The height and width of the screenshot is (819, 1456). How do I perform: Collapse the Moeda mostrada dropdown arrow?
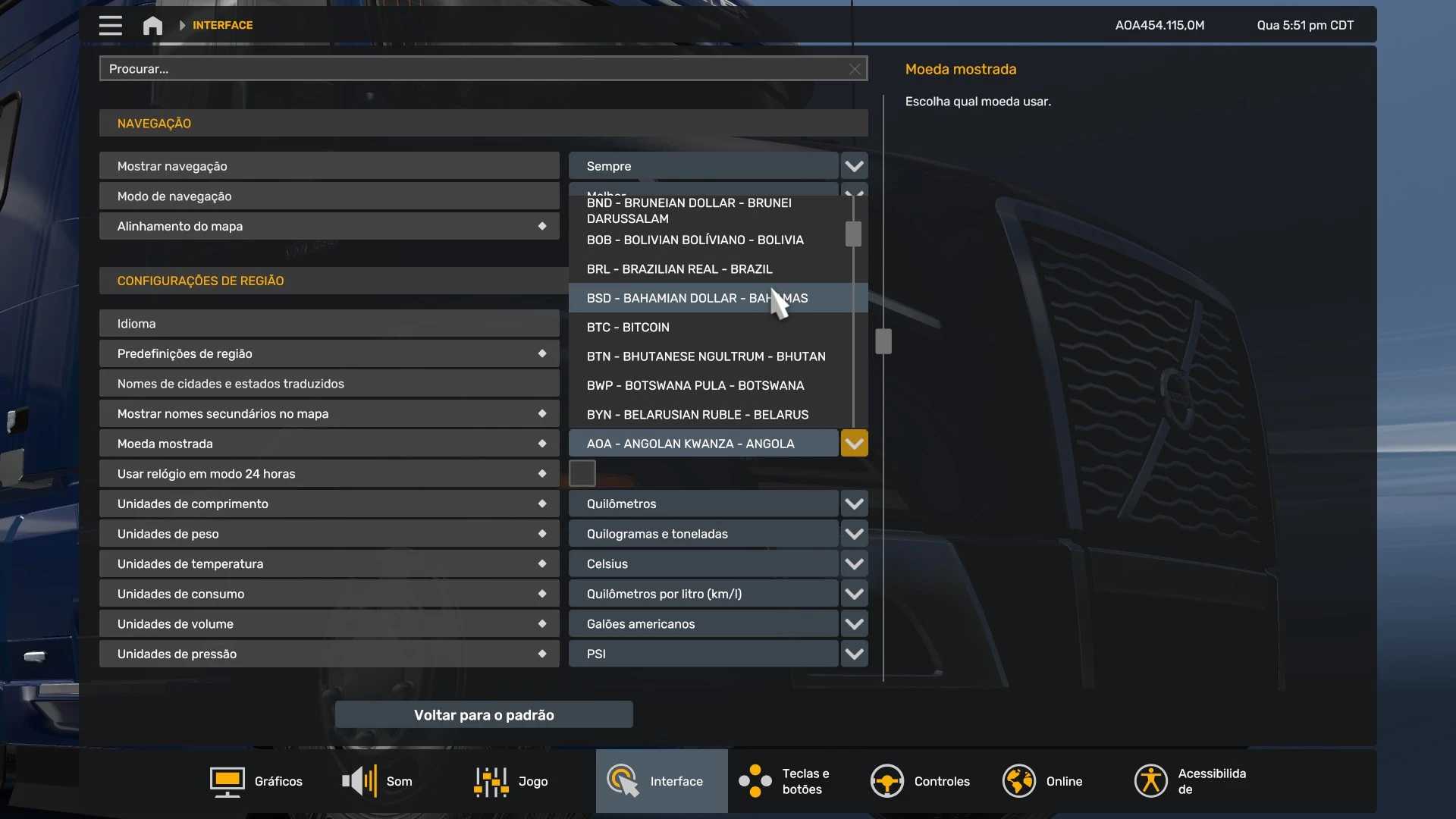pyautogui.click(x=854, y=444)
